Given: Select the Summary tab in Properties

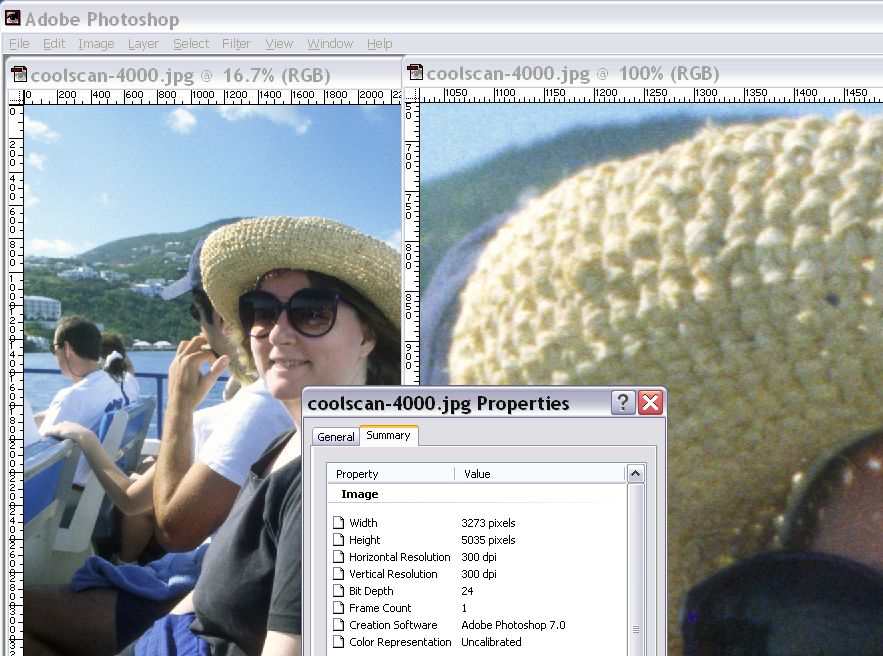Looking at the screenshot, I should (x=388, y=435).
